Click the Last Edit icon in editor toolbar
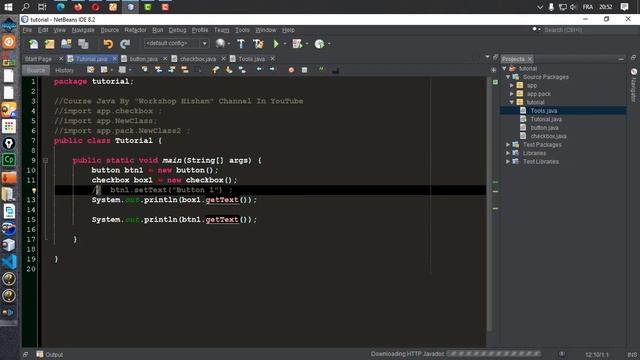 click(90, 70)
